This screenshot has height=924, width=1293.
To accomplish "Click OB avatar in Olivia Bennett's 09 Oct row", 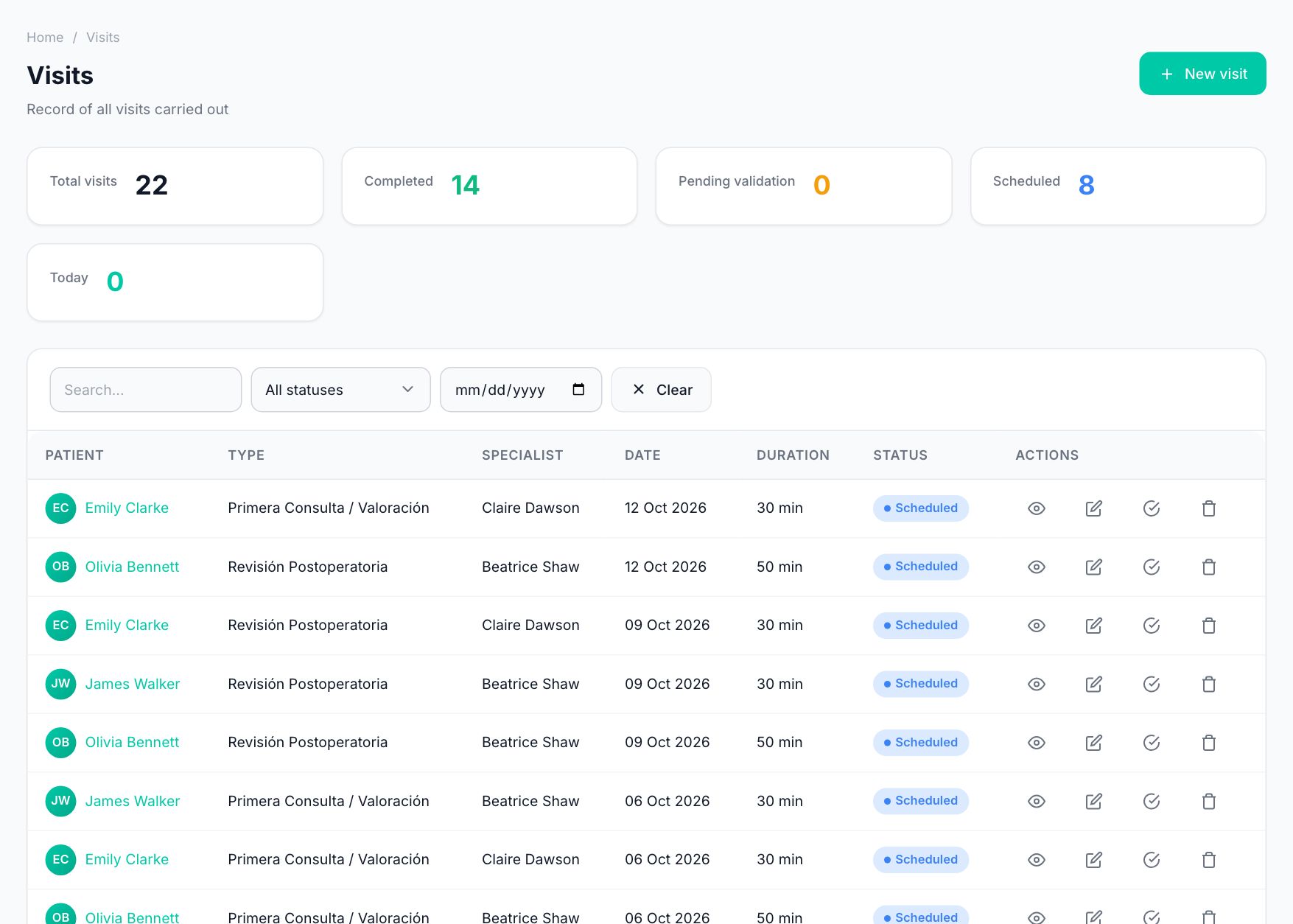I will [60, 743].
